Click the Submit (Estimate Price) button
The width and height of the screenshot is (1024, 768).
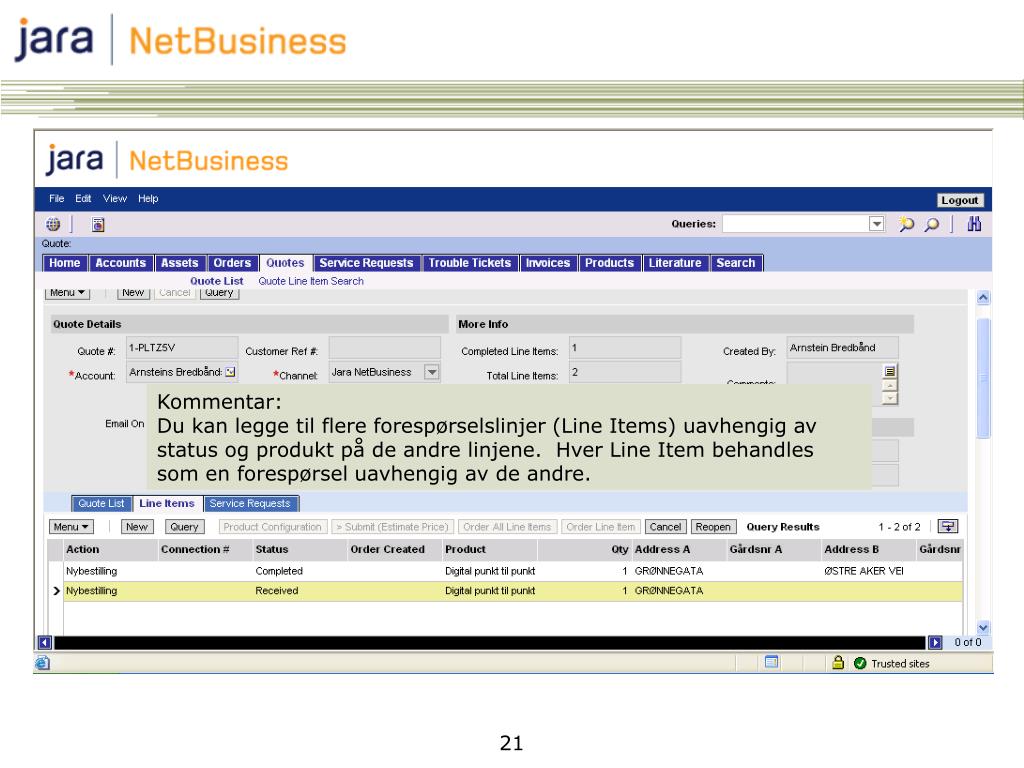pos(392,527)
